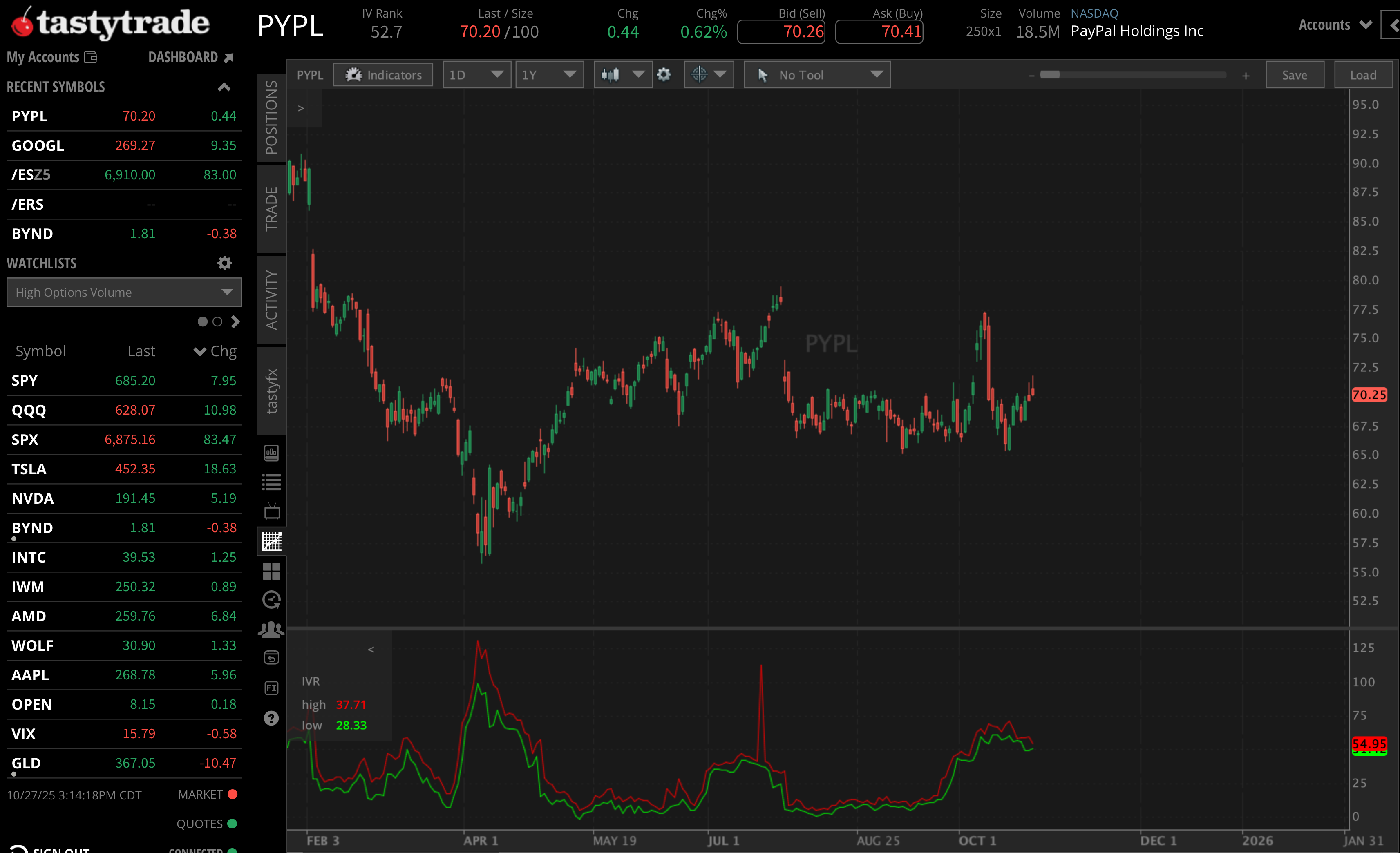1400x853 pixels.
Task: Open the tastylive TV panel icon
Action: [271, 511]
